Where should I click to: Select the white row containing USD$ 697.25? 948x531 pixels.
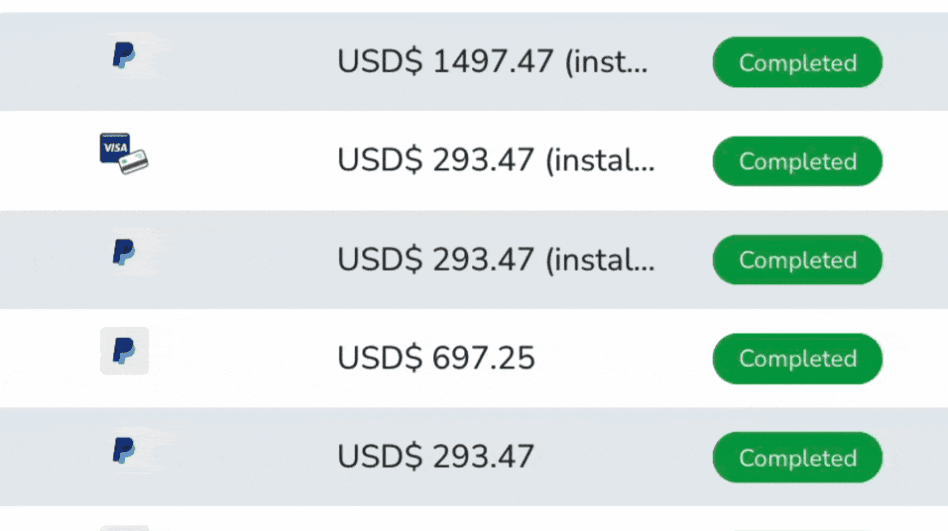pyautogui.click(x=474, y=358)
